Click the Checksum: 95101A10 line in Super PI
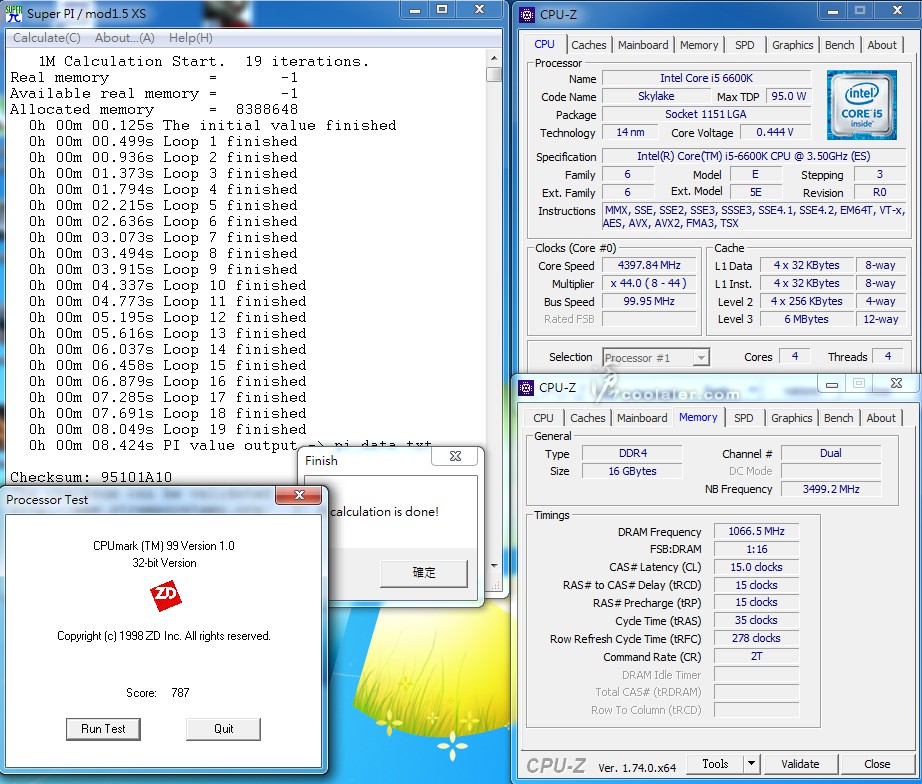The image size is (922, 784). click(91, 477)
